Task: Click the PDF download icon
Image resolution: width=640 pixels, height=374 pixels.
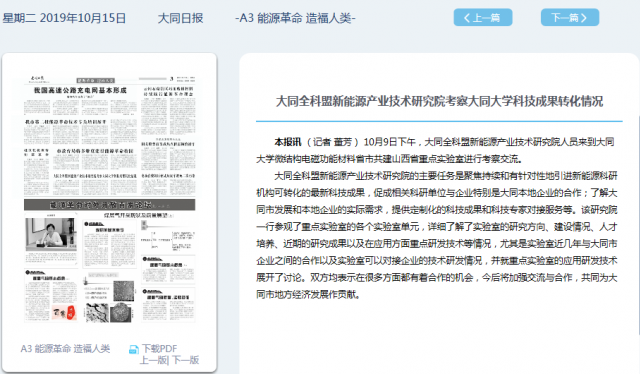Action: (x=134, y=349)
